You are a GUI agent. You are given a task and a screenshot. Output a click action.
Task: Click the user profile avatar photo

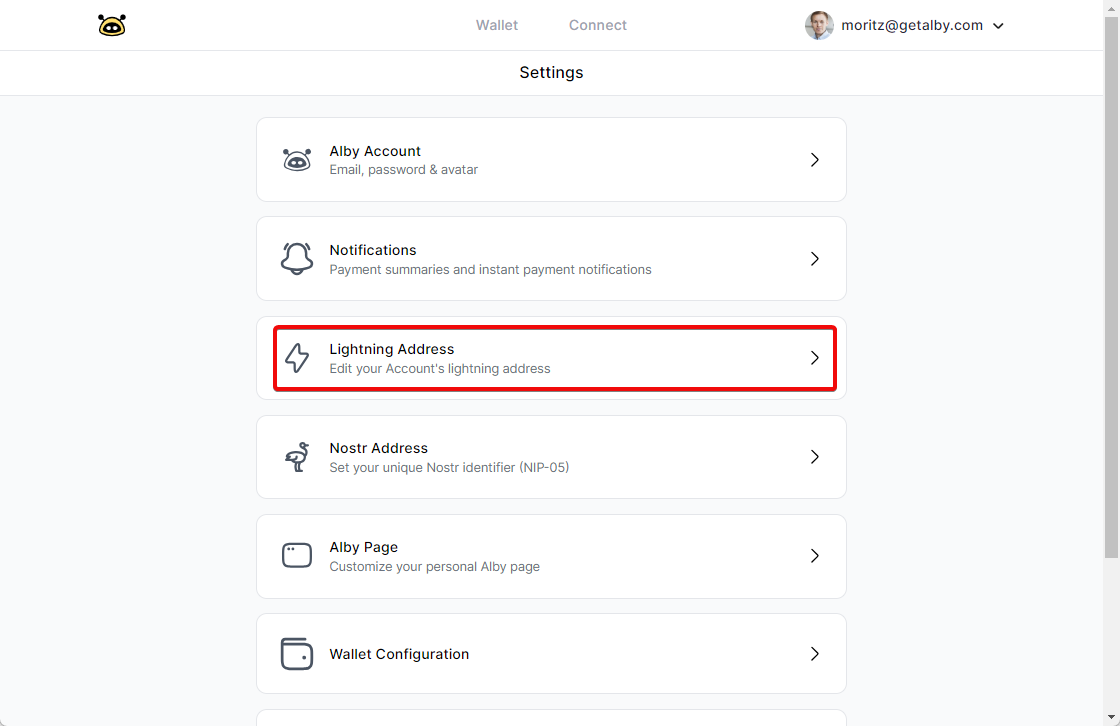tap(819, 25)
